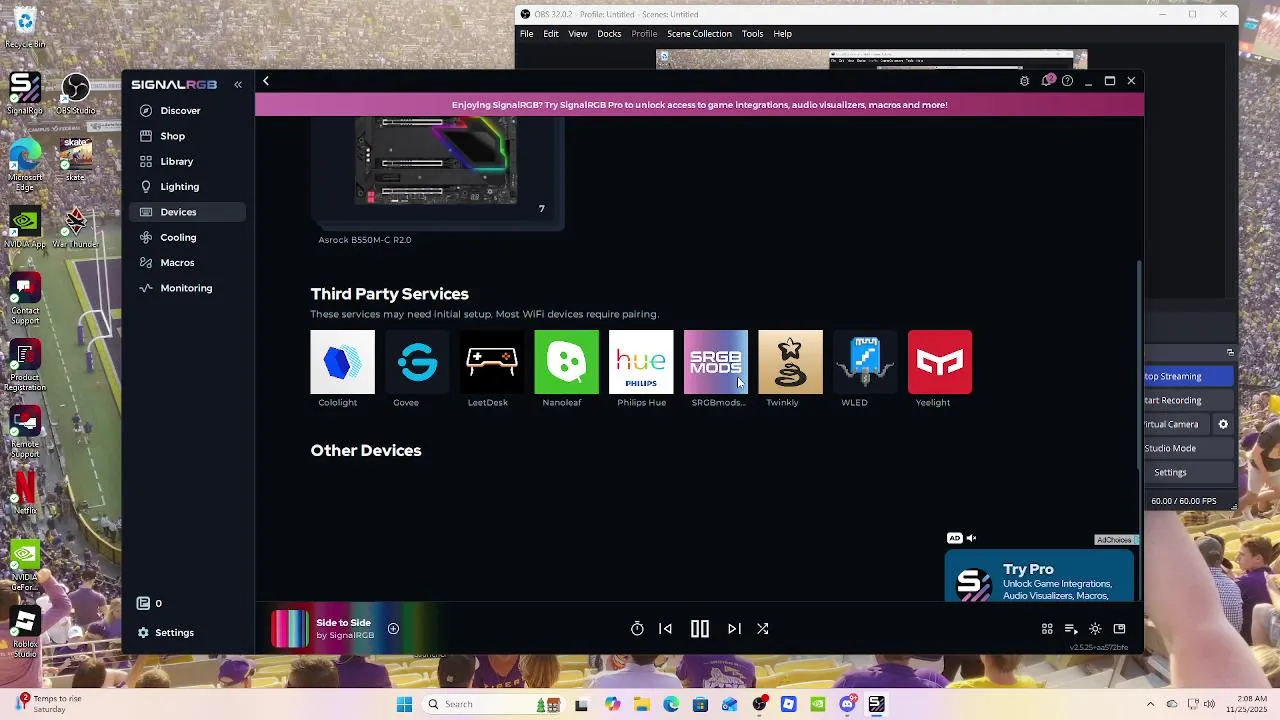Open SignalRGB Settings in sidebar

[166, 633]
